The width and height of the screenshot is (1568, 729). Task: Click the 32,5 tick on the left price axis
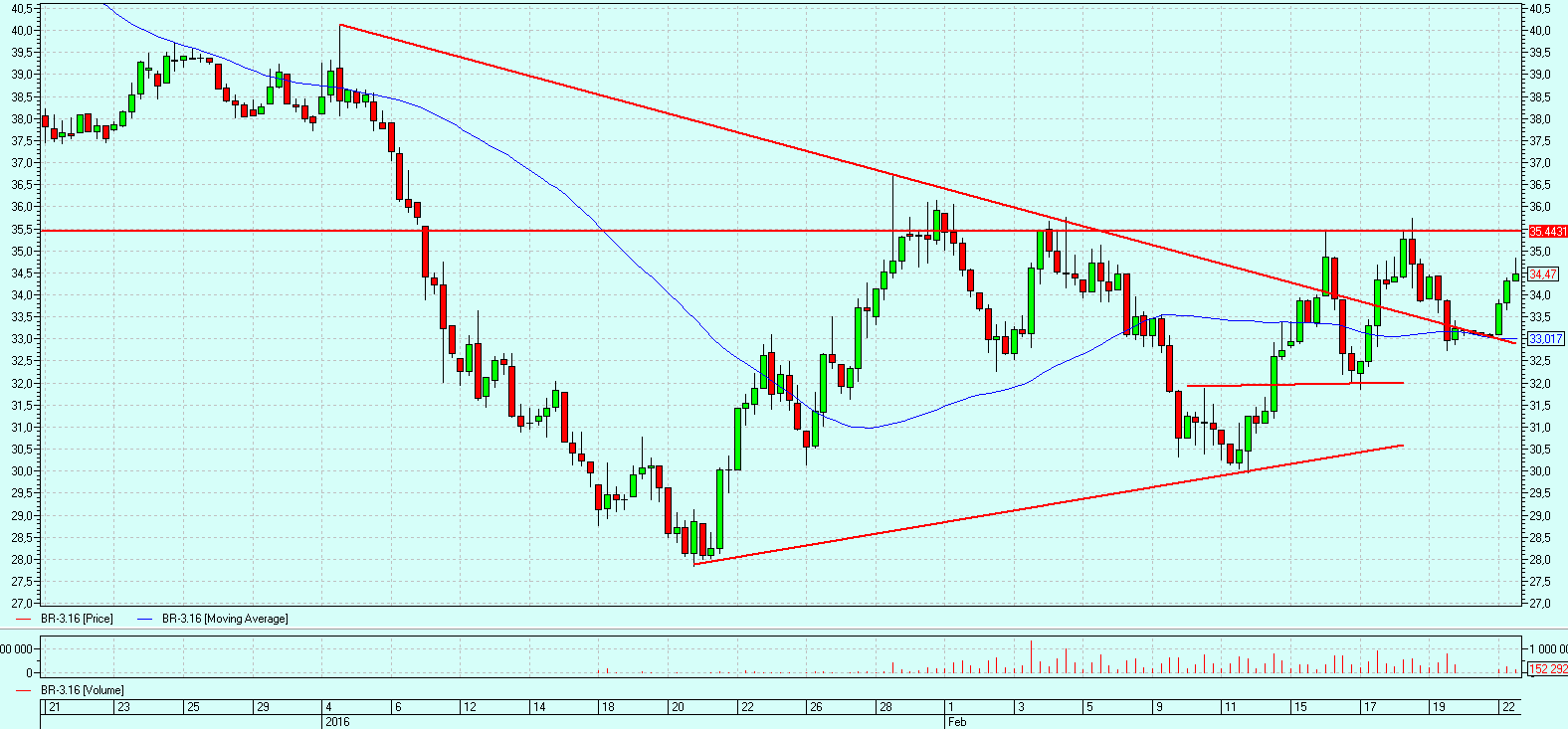21,361
